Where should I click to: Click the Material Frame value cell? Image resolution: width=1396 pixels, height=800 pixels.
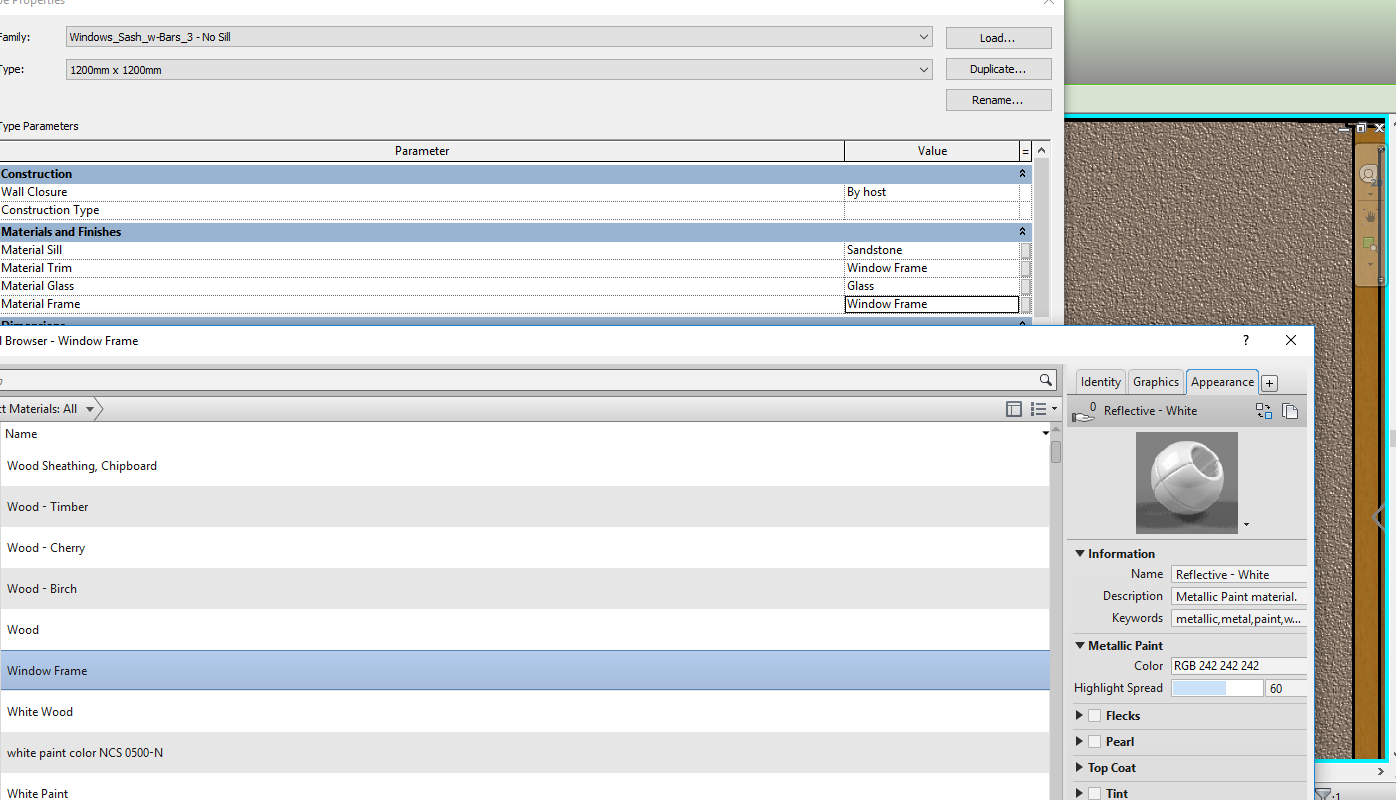click(x=932, y=304)
